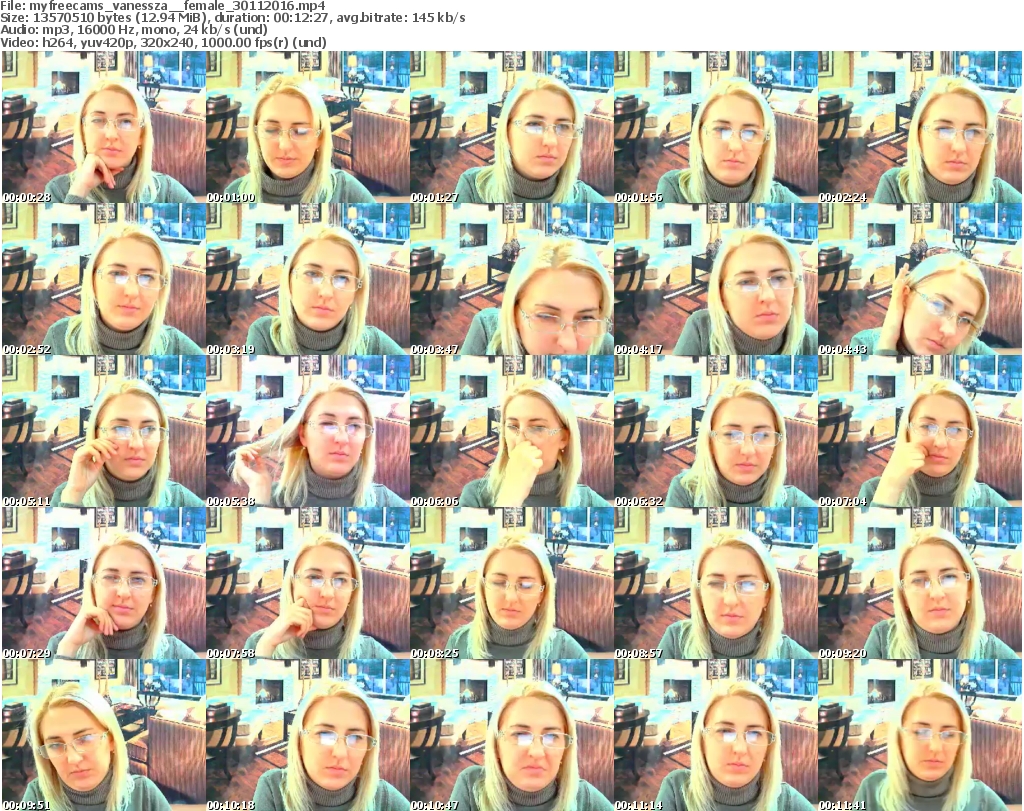This screenshot has height=811, width=1024.
Task: Click the File name line in header
Action: pos(163,6)
